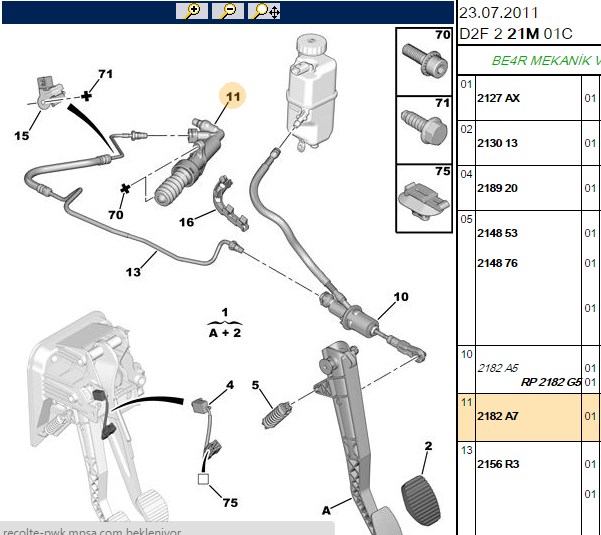
Task: Click diagram code D2F 2 21M 01C
Action: point(516,34)
